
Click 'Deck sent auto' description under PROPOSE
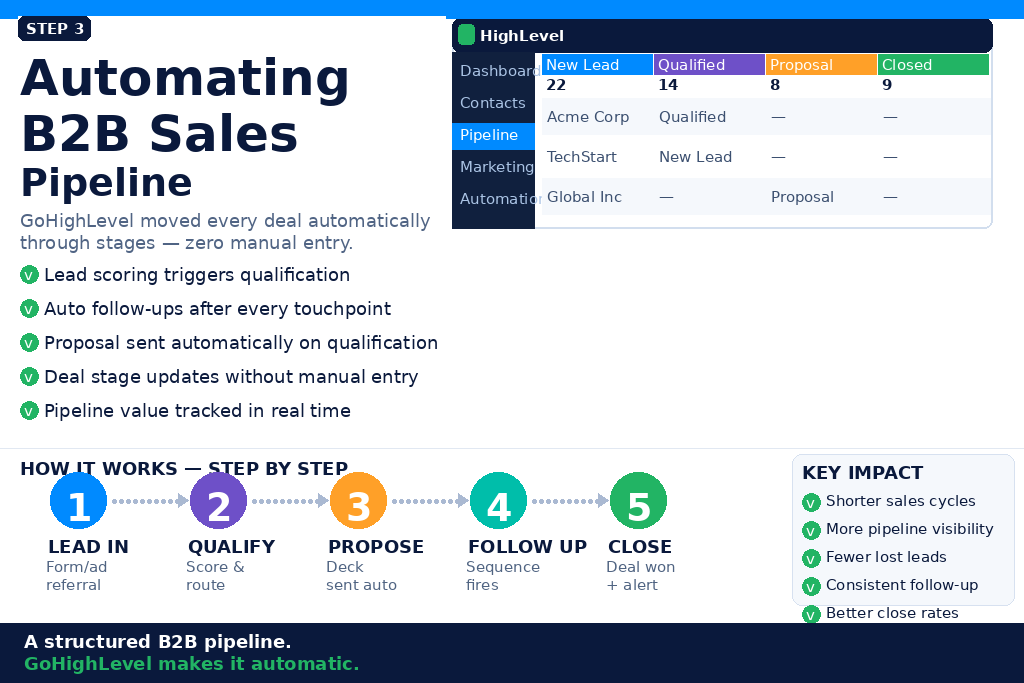[x=361, y=576]
